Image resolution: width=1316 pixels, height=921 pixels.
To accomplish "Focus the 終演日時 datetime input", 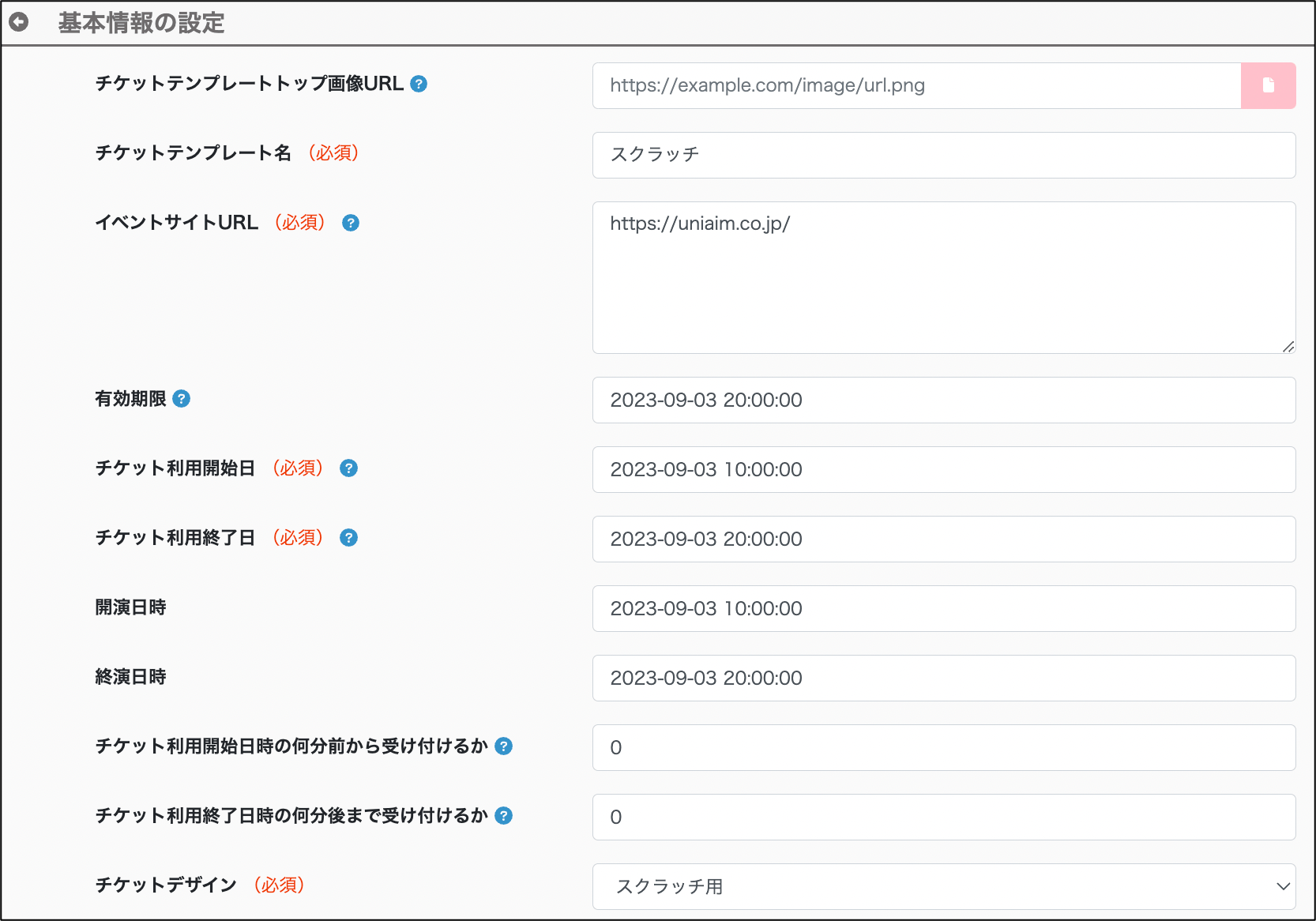I will click(943, 678).
